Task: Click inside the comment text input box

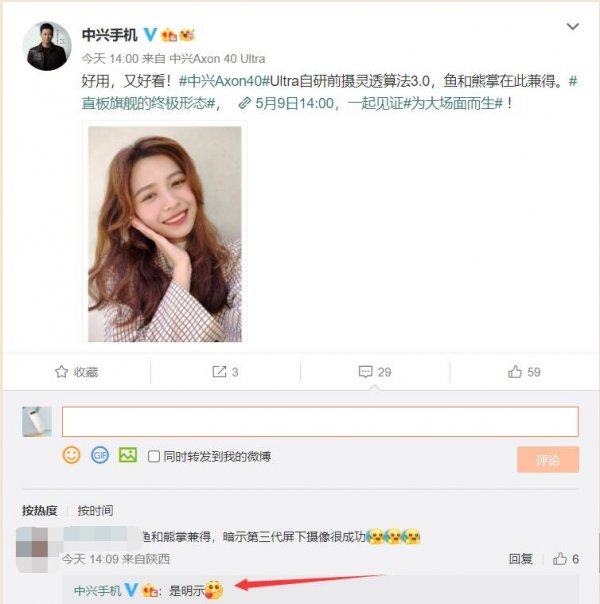Action: click(x=320, y=421)
